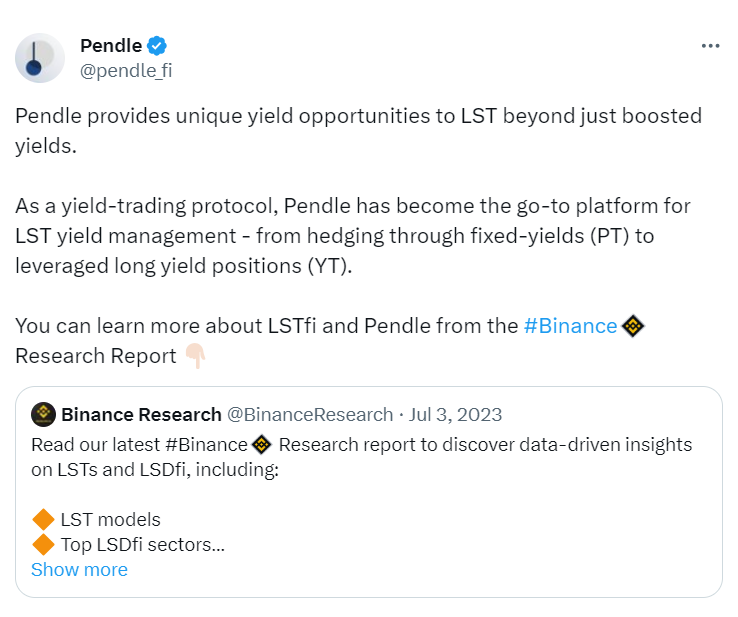Click the Binance logo in the quoted tweet text
This screenshot has height=617, width=738.
click(x=262, y=444)
